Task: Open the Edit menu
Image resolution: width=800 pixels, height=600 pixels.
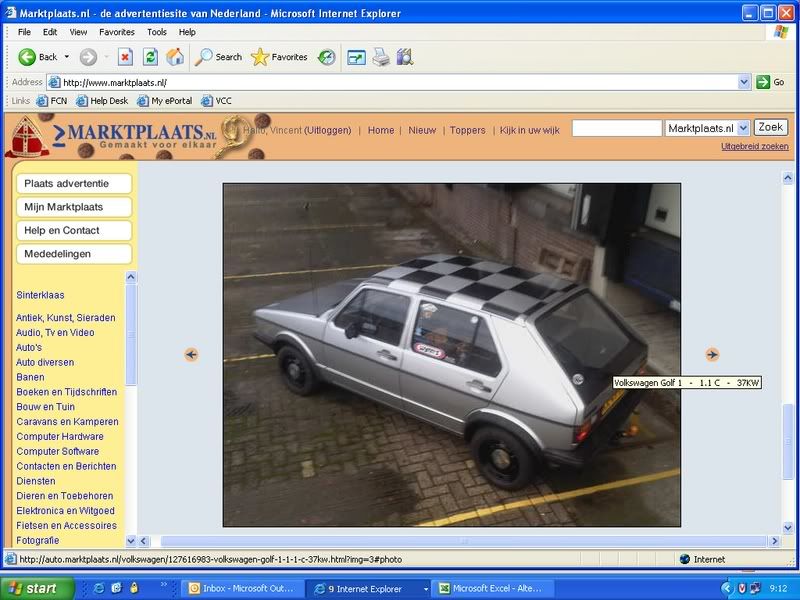Action: pos(50,32)
